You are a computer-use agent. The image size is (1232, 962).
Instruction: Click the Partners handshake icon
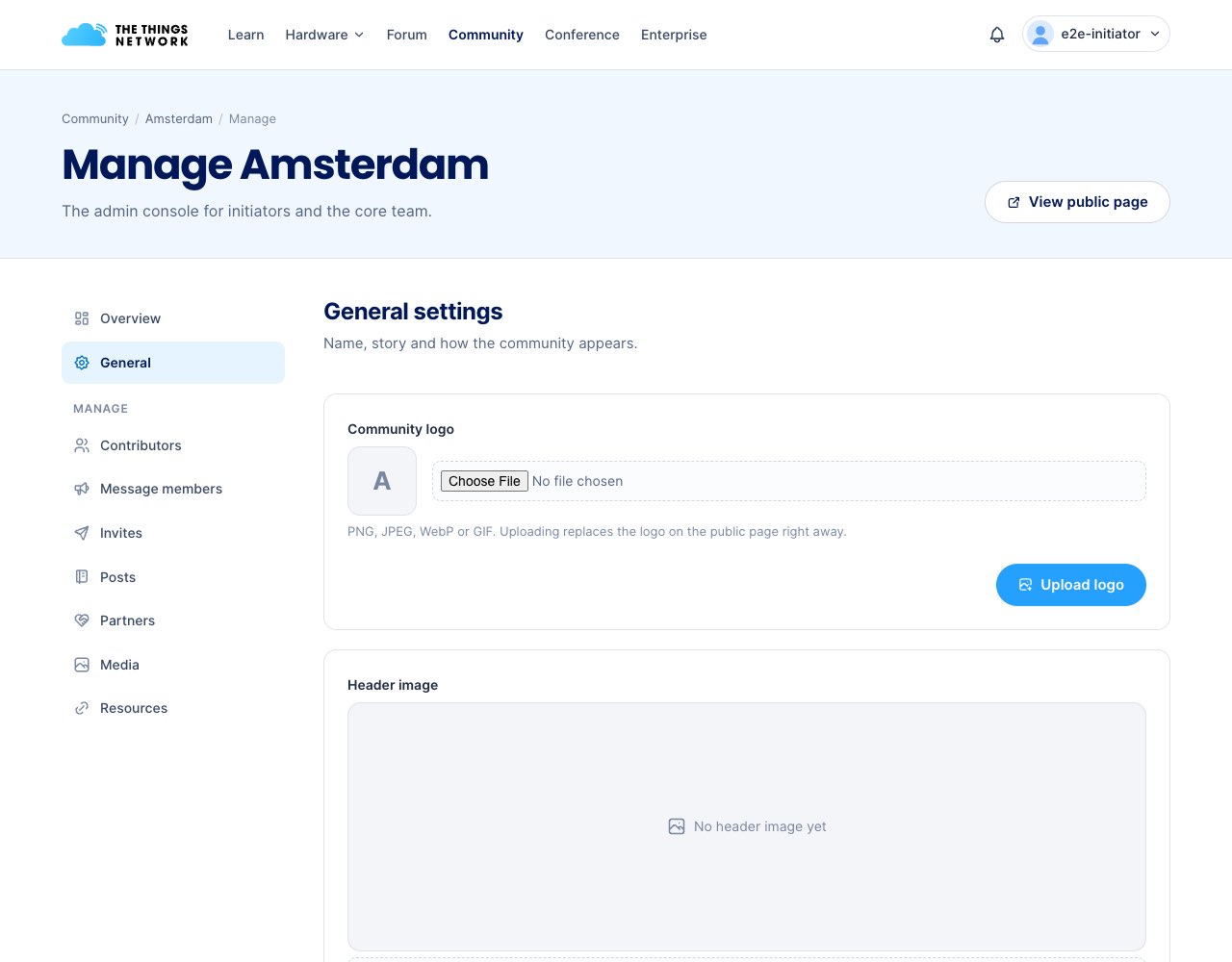[x=82, y=620]
